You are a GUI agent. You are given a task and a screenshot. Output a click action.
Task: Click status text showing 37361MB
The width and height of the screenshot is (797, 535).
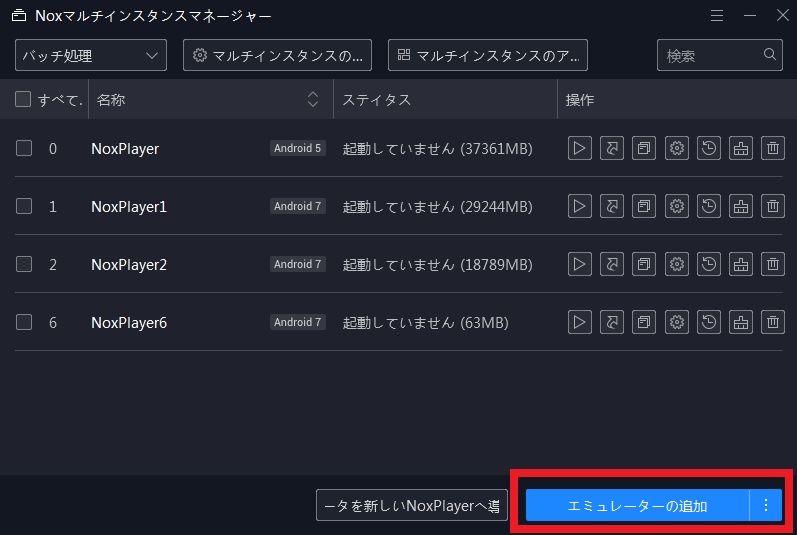(x=438, y=149)
